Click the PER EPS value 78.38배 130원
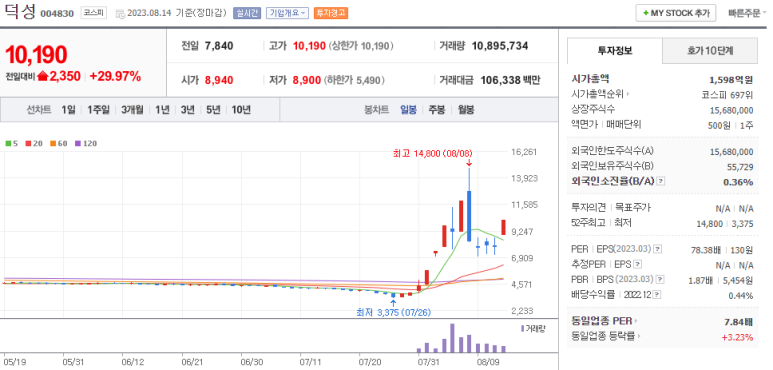This screenshot has height=370, width=773. click(x=722, y=250)
